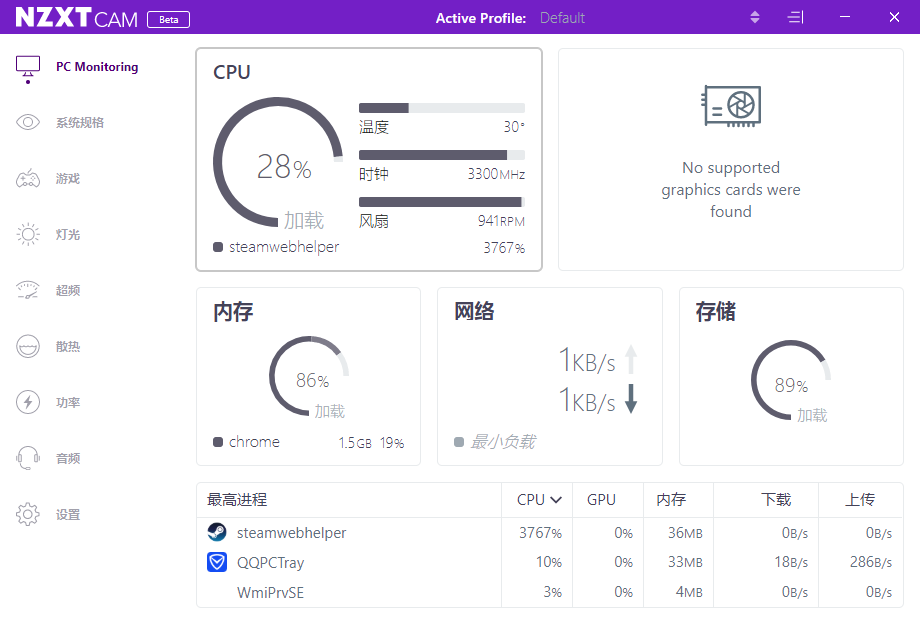920x640 pixels.
Task: Open the 网络 card title
Action: click(x=474, y=311)
